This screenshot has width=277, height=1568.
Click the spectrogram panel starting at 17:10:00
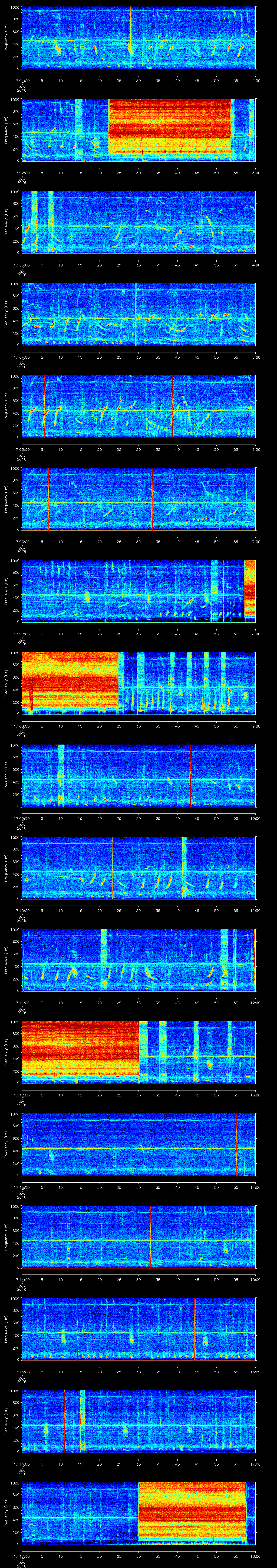pyautogui.click(x=138, y=868)
